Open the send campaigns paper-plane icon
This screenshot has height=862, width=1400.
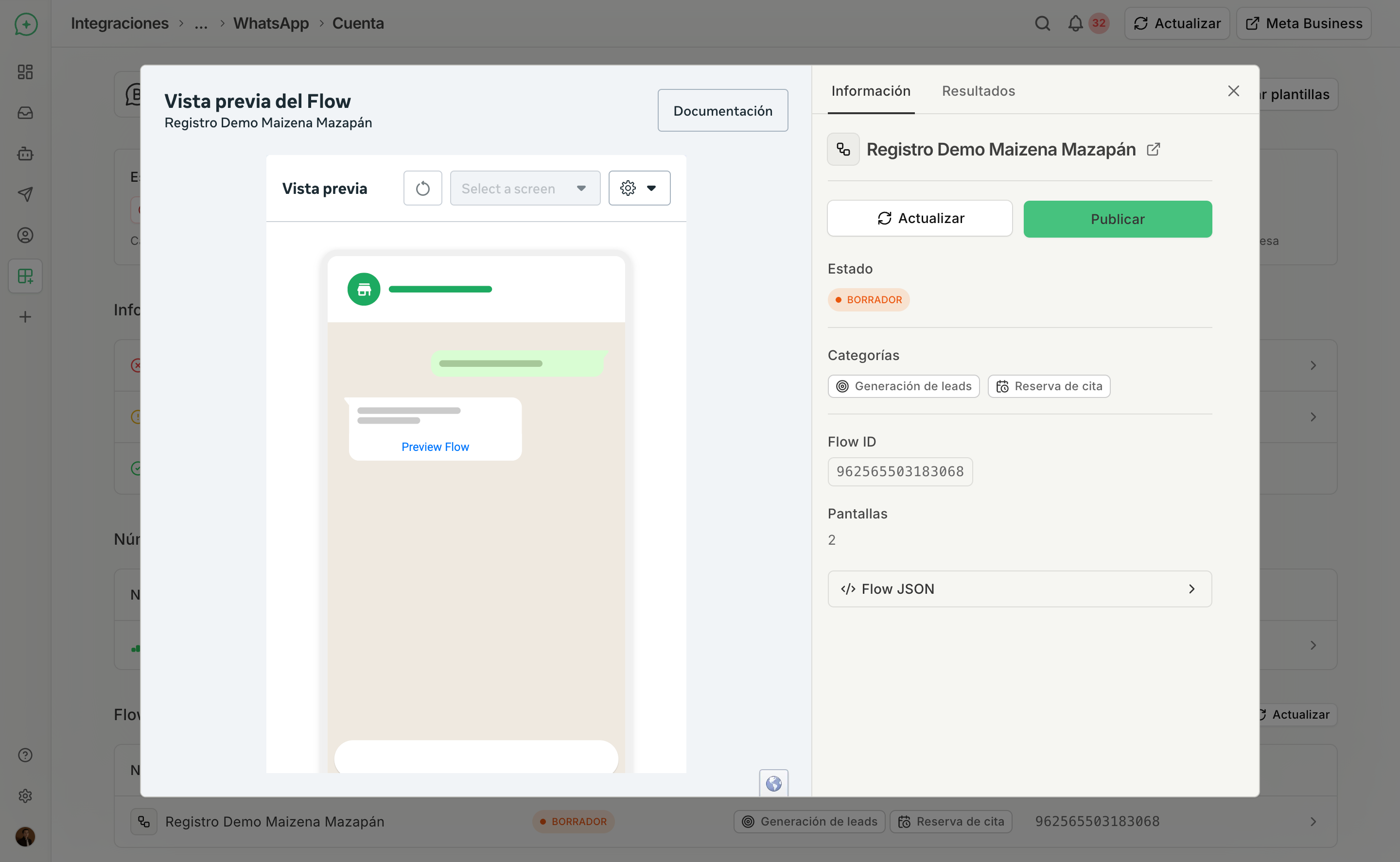coord(25,194)
